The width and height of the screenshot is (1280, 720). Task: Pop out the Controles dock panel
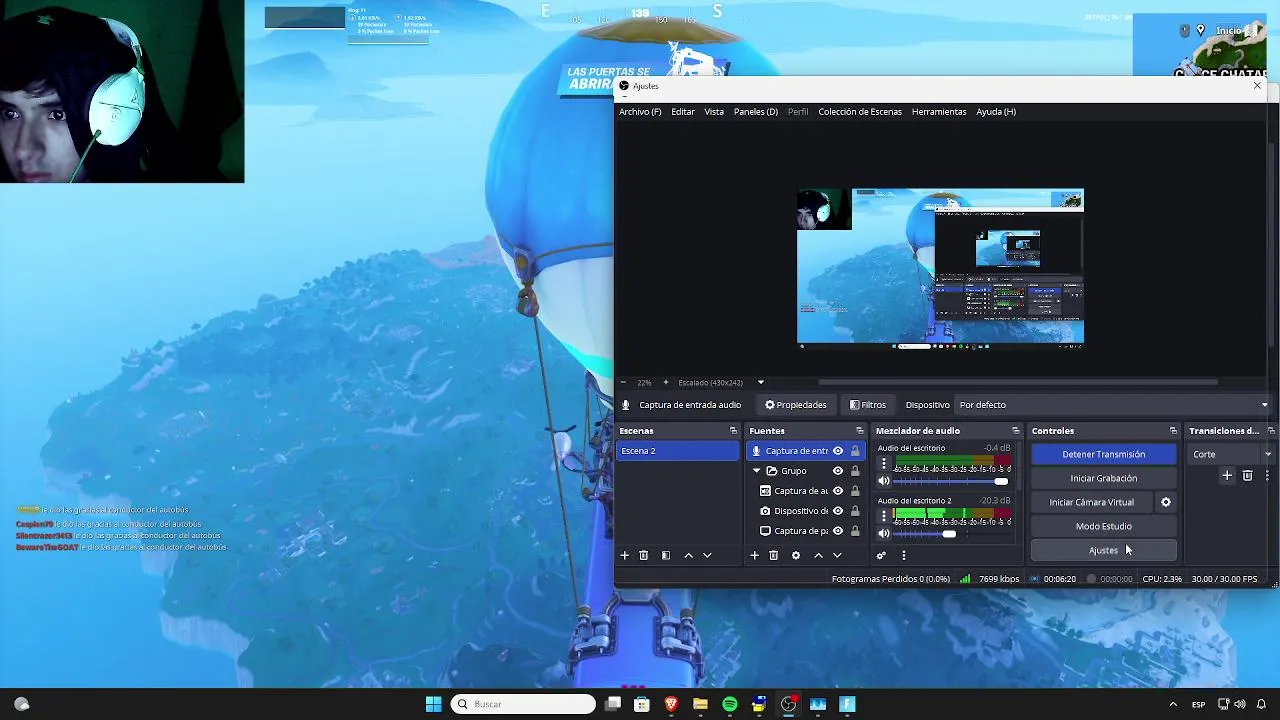point(1173,431)
